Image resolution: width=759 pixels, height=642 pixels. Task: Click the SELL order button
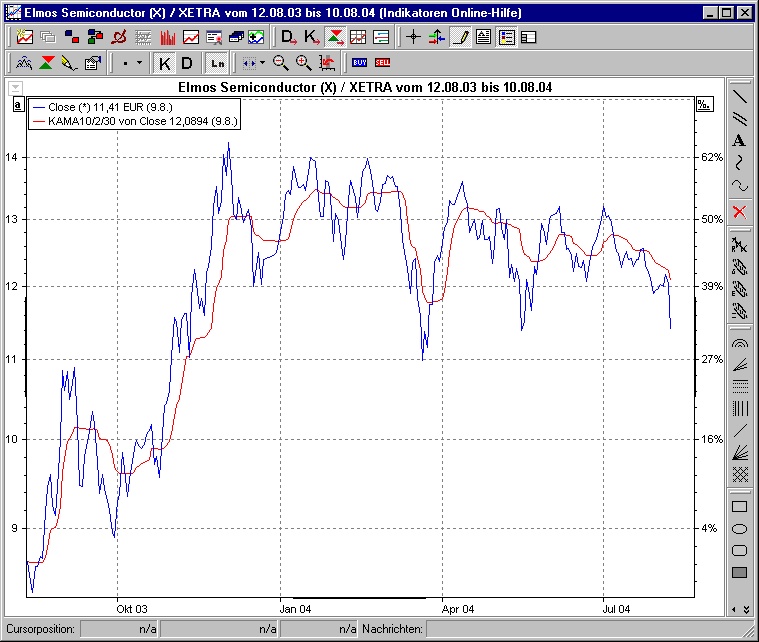(x=382, y=62)
